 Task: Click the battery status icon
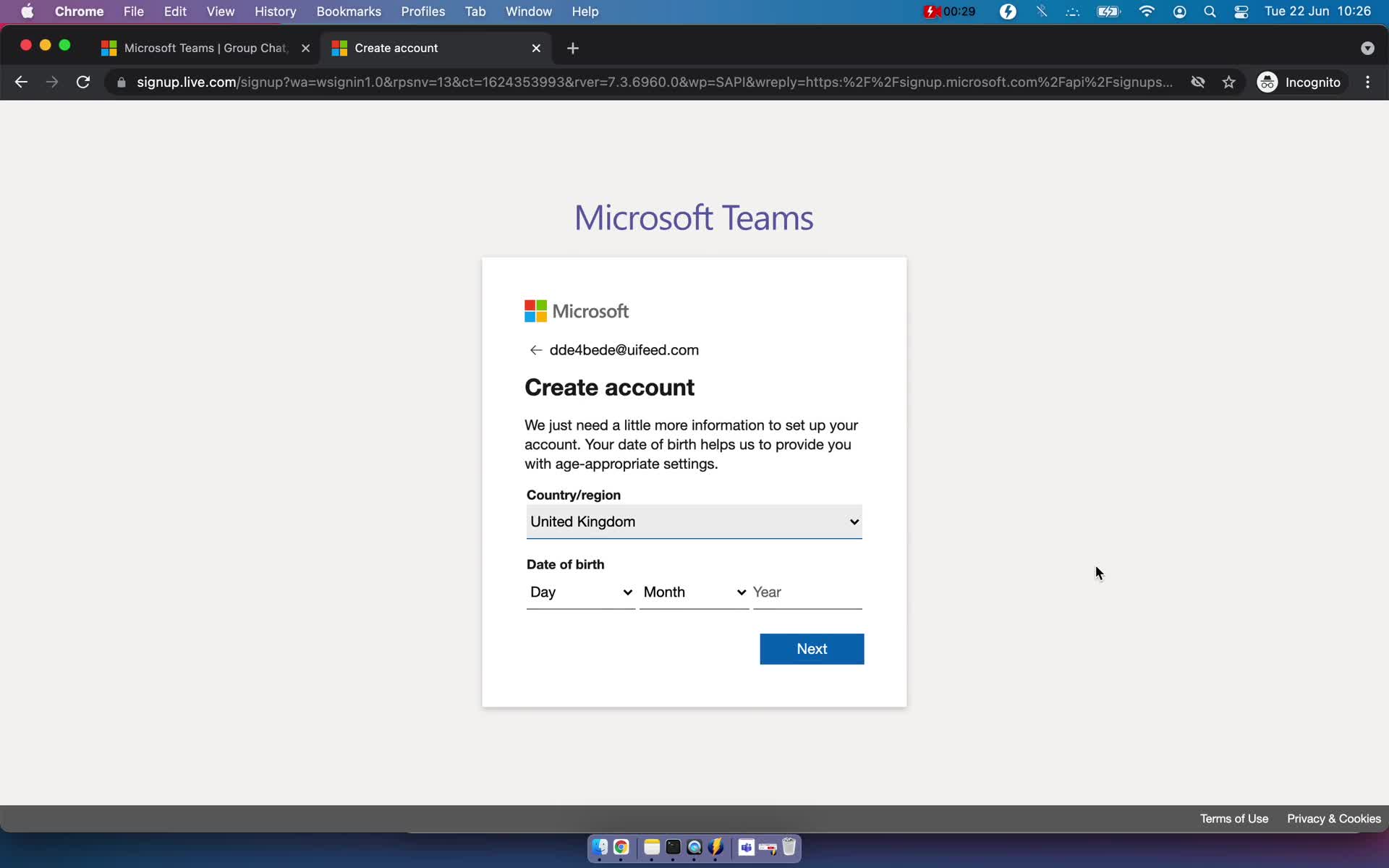coord(1108,11)
